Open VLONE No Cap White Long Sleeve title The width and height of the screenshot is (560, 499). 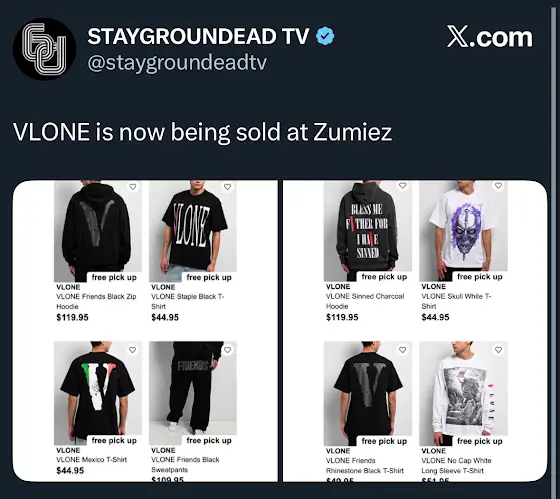tap(456, 465)
